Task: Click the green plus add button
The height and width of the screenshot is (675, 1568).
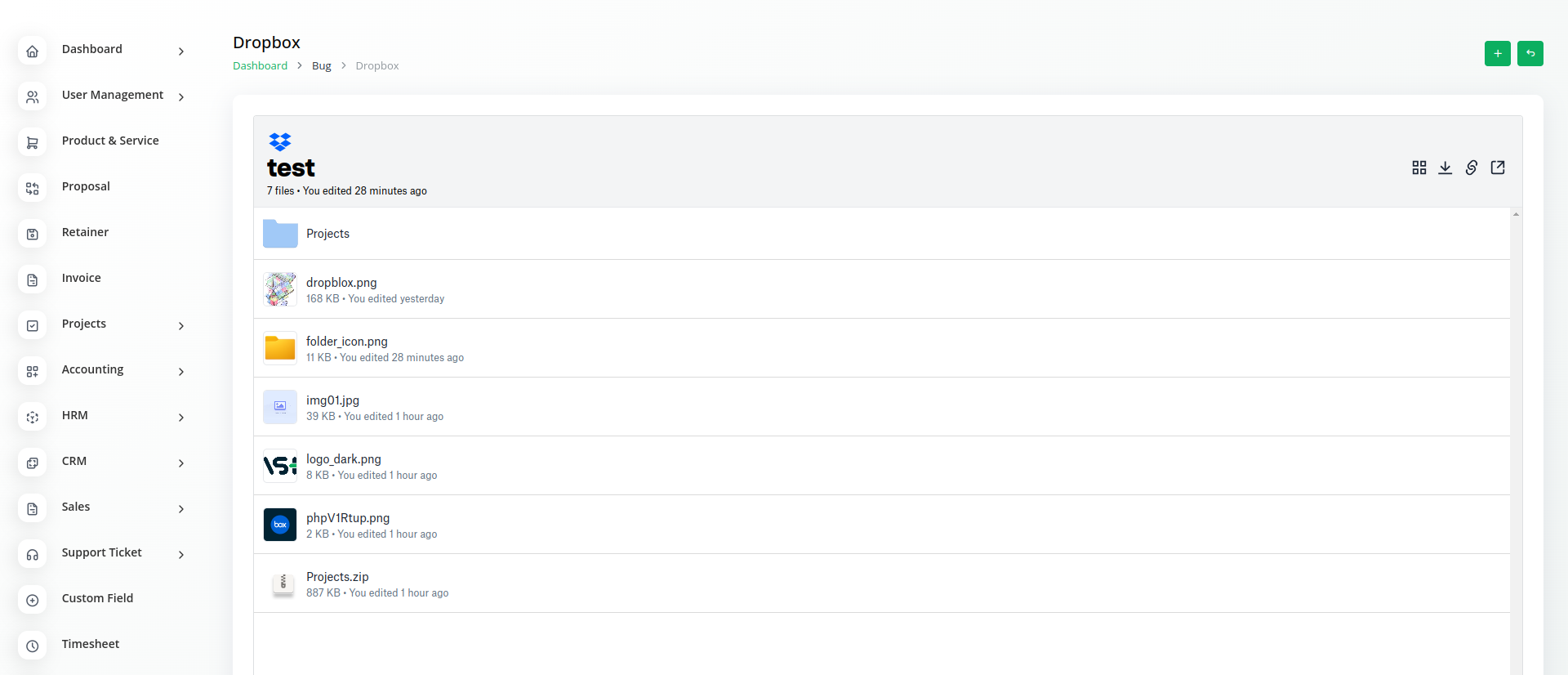Action: [x=1498, y=53]
